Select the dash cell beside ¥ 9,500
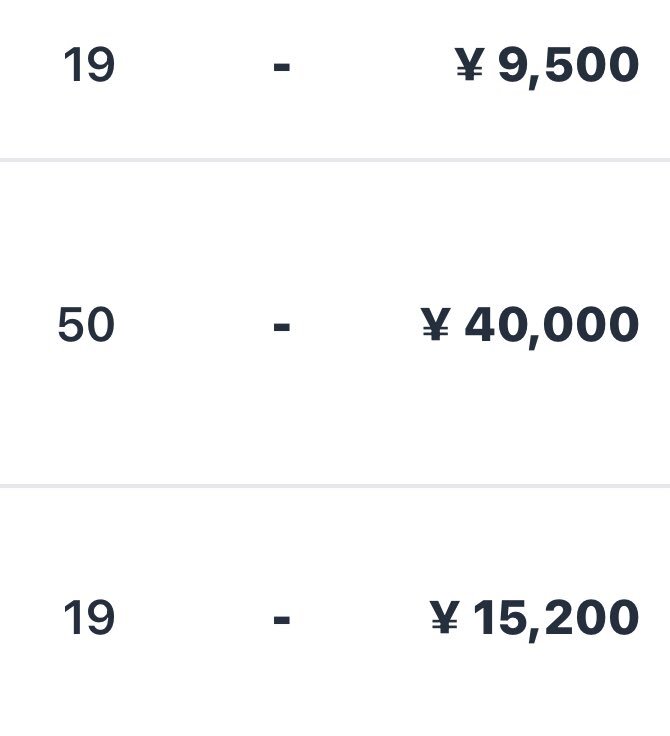The height and width of the screenshot is (736, 670). tap(282, 67)
